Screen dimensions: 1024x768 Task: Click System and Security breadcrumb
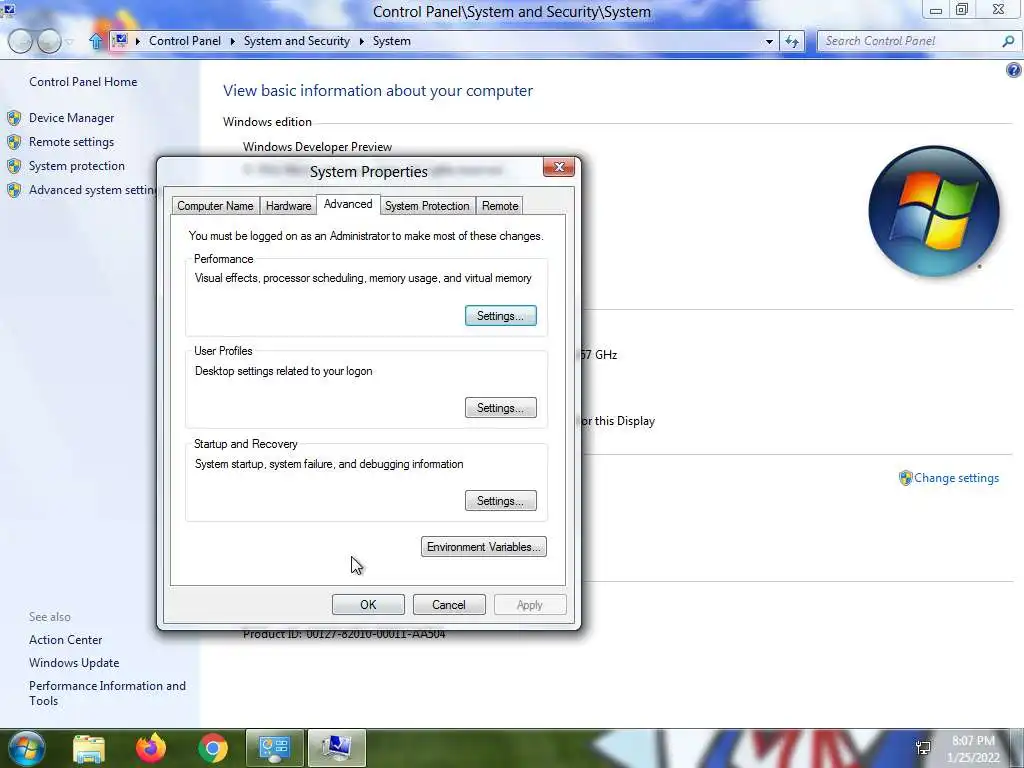296,41
